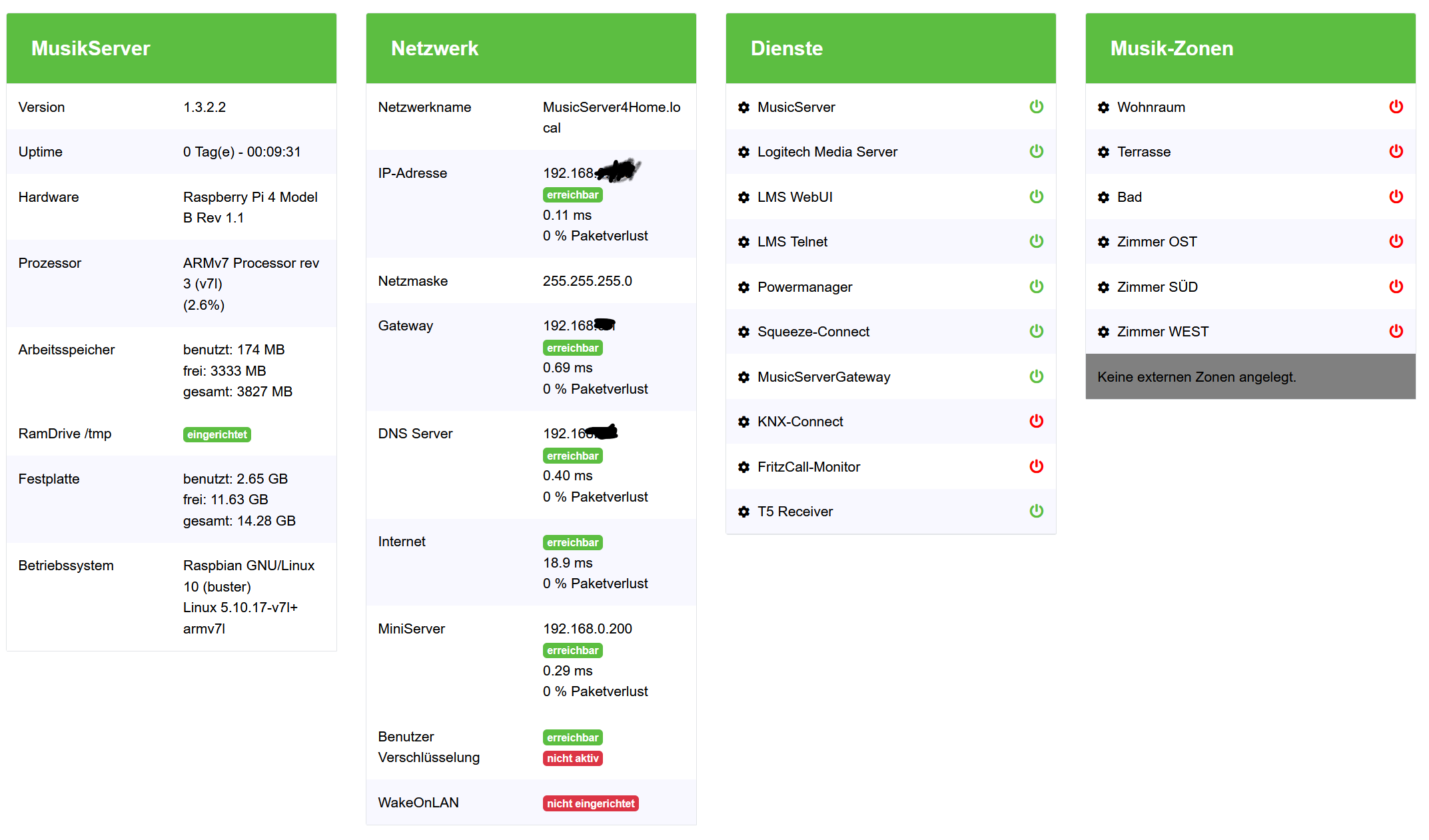Toggle the LMS WebUI power button
Viewport: 1429px width, 840px height.
(x=1036, y=197)
